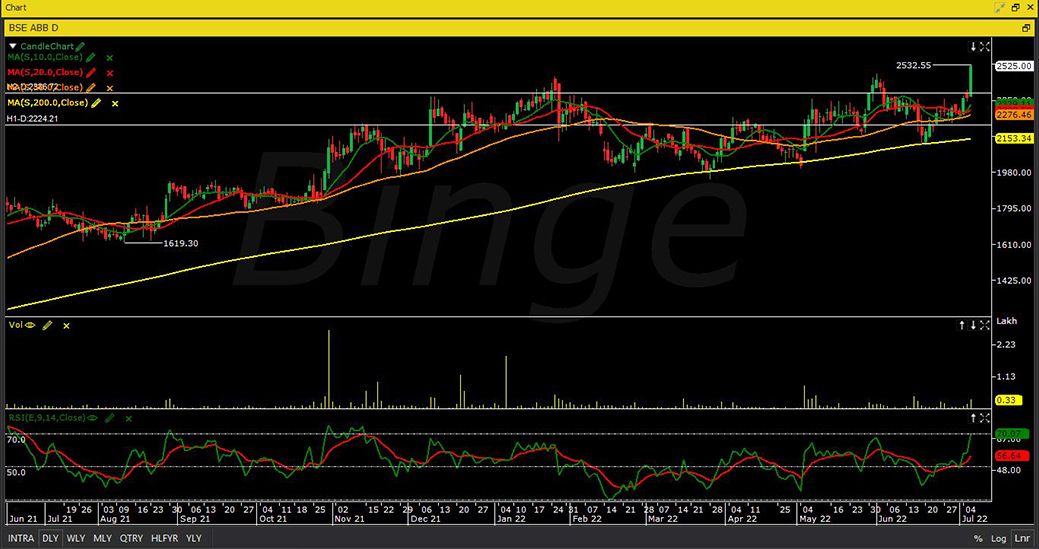
Task: Click the H1-D:2224.21 readout
Action: pyautogui.click(x=32, y=119)
